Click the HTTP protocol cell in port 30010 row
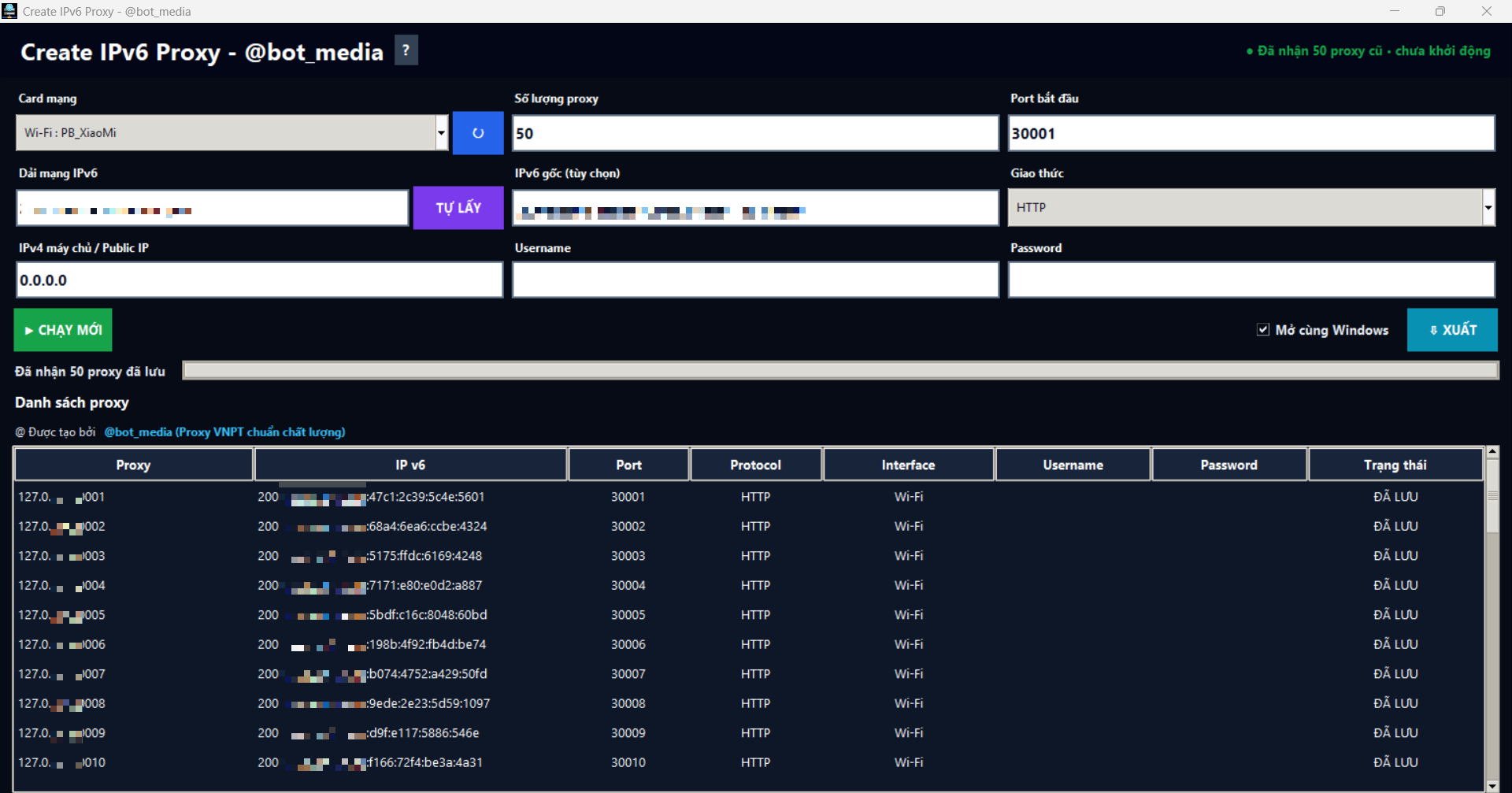 point(755,762)
